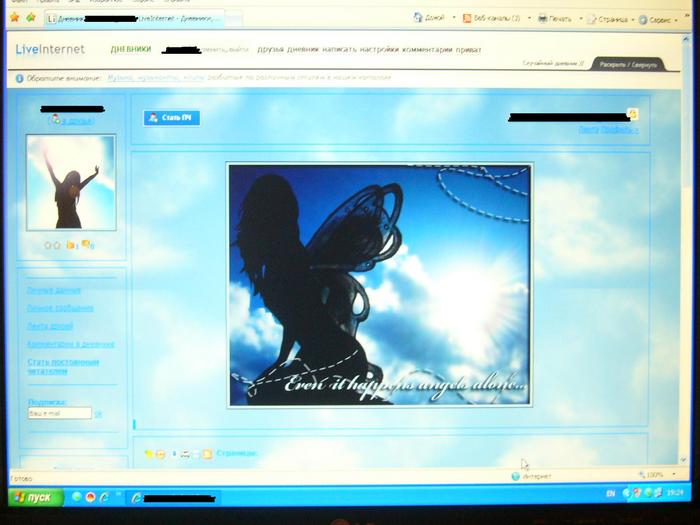Click the Add to Favorites star-plus icon
This screenshot has height=525, width=700.
point(31,17)
